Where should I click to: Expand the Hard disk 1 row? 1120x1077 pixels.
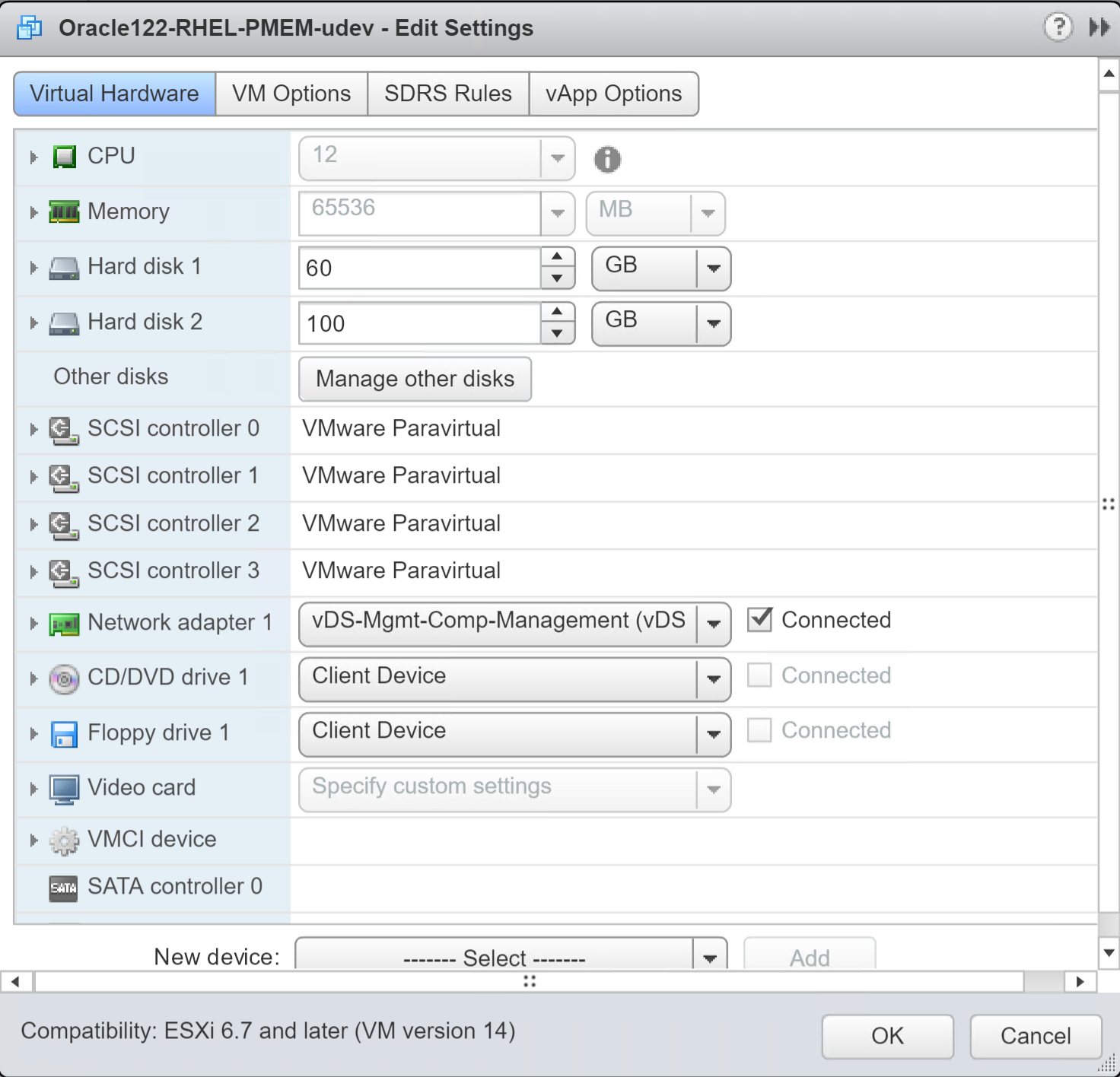(33, 268)
